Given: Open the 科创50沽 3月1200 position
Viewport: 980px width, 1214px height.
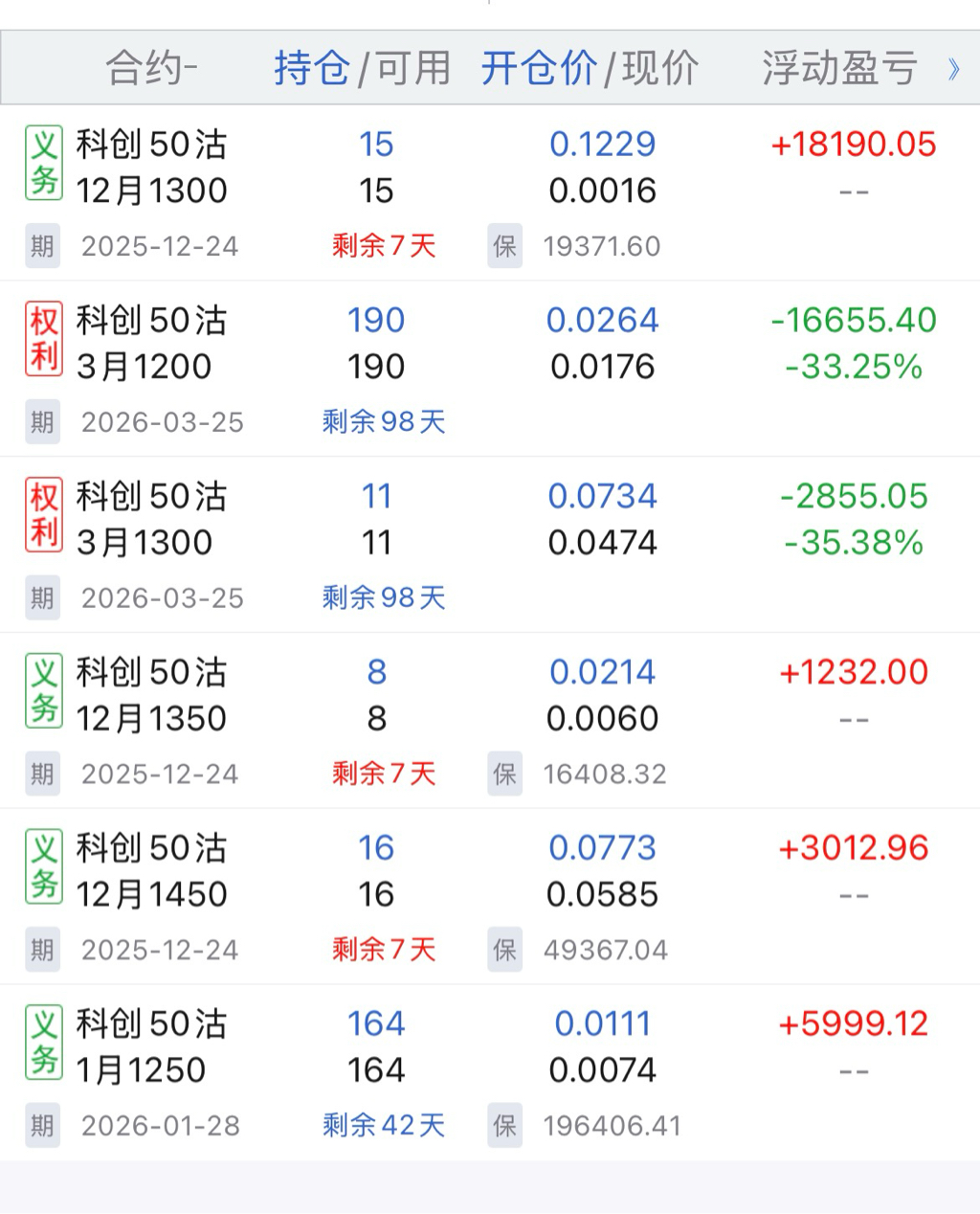Looking at the screenshot, I should [x=151, y=343].
